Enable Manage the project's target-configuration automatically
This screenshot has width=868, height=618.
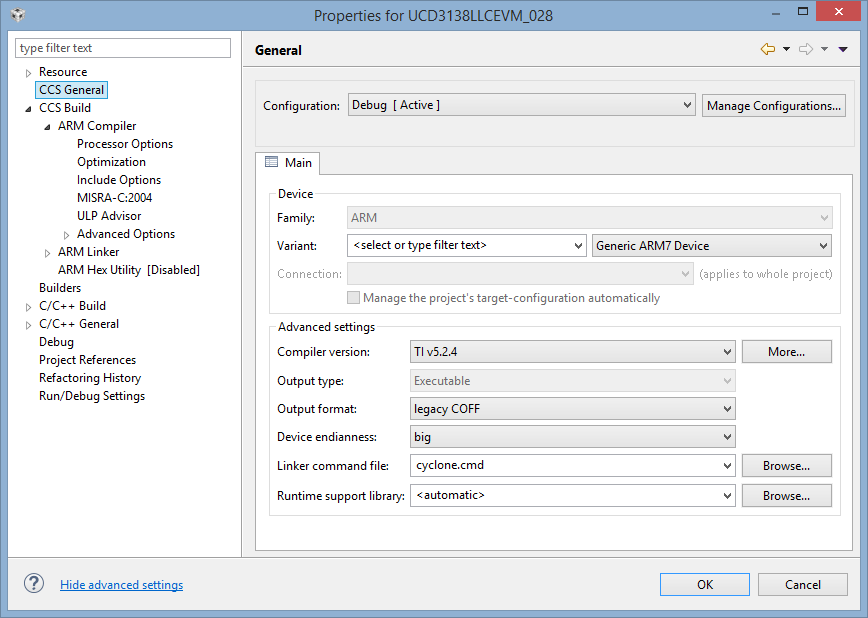[x=353, y=298]
